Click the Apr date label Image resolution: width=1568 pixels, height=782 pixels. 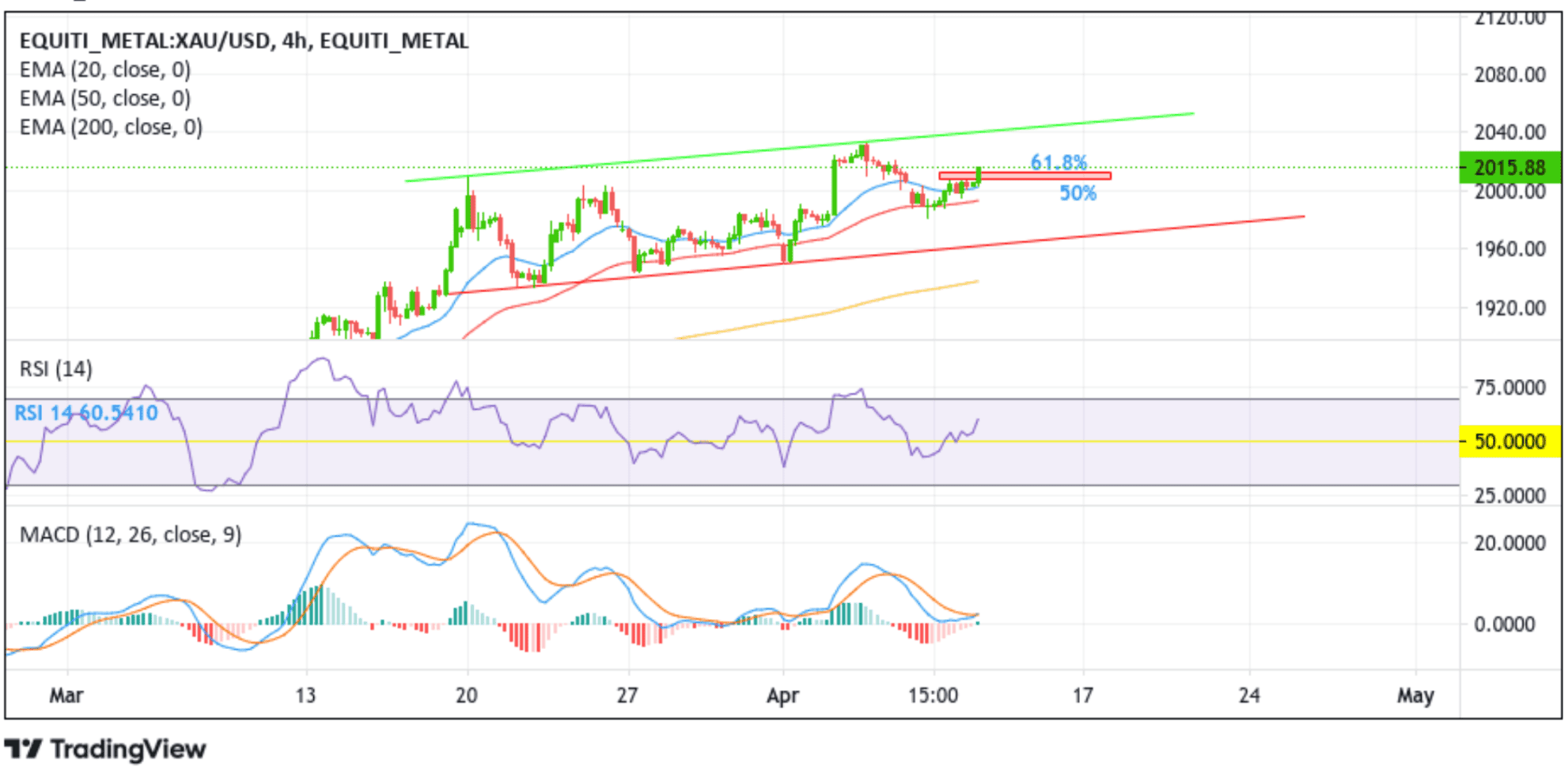click(782, 696)
